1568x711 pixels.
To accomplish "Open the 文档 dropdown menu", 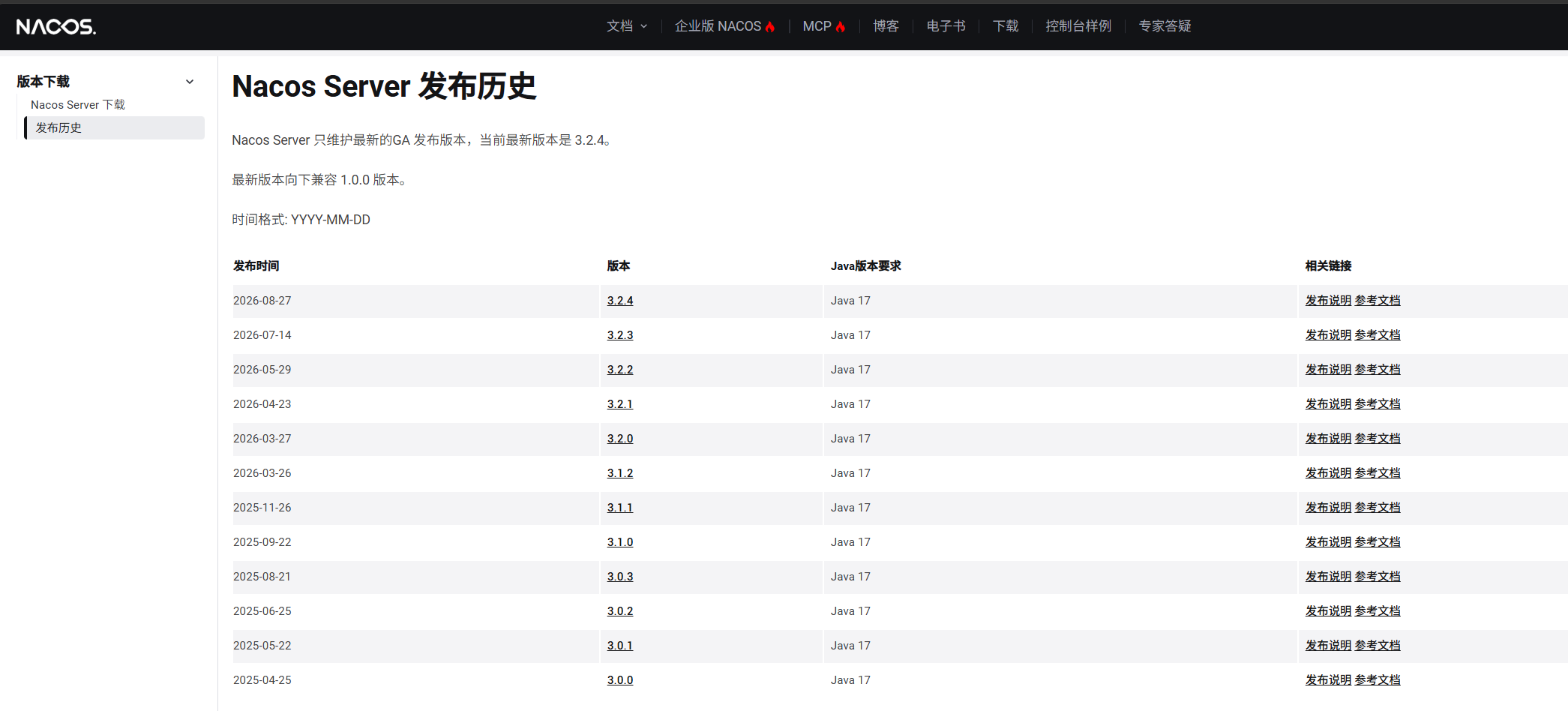I will 627,26.
